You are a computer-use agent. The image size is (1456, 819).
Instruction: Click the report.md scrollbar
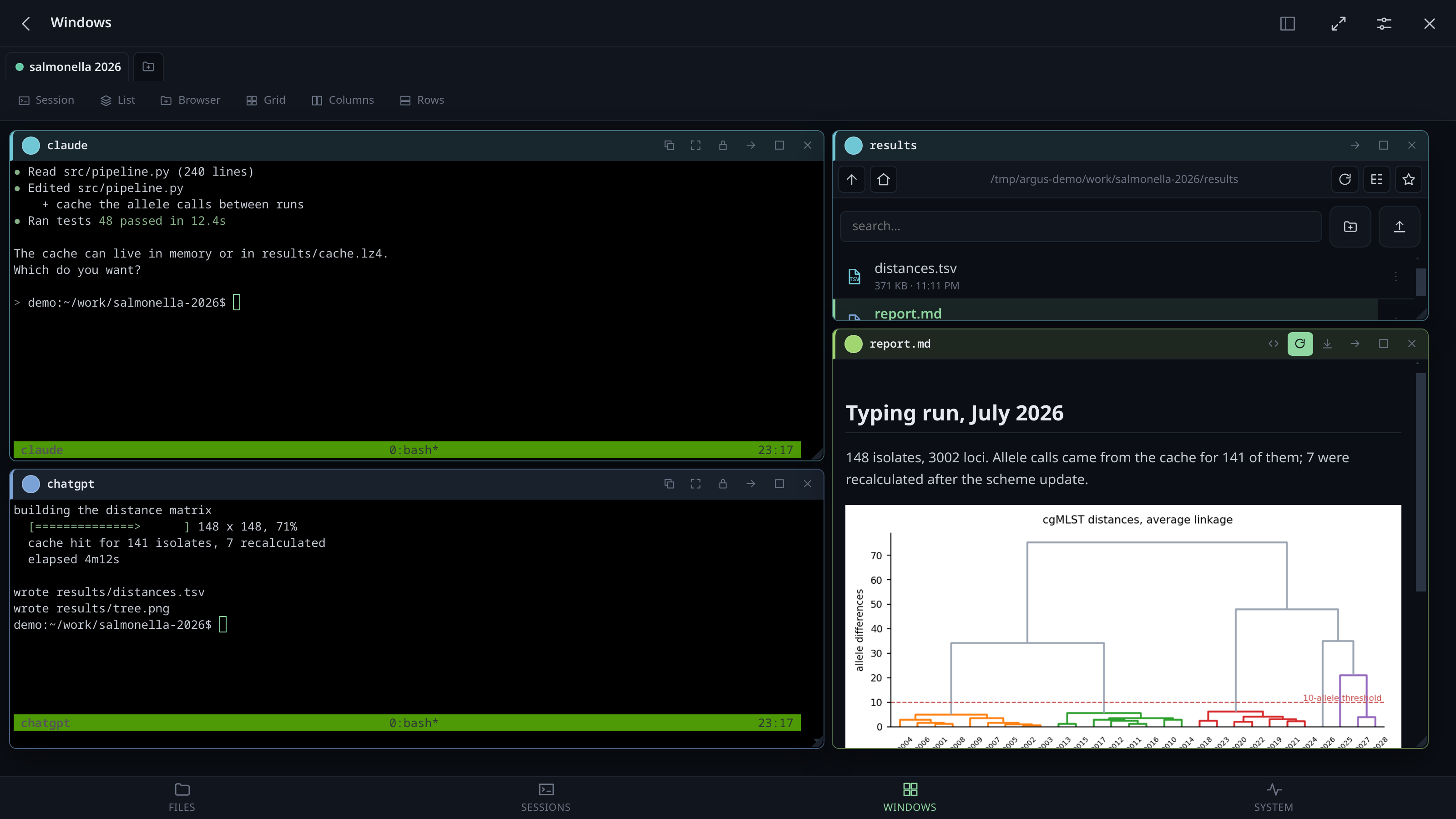coord(1421,481)
